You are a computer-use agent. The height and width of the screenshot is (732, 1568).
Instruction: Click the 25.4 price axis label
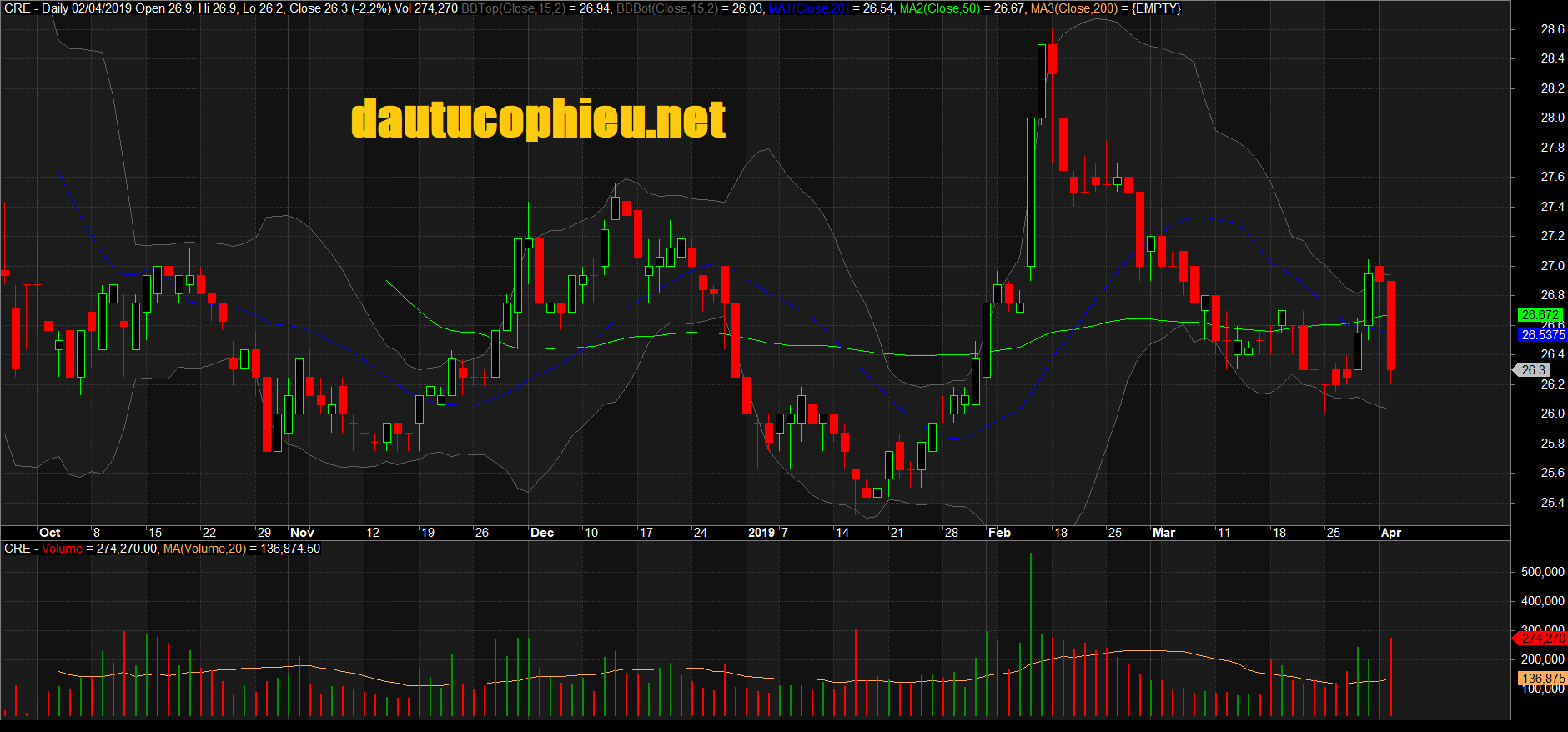tap(1552, 503)
